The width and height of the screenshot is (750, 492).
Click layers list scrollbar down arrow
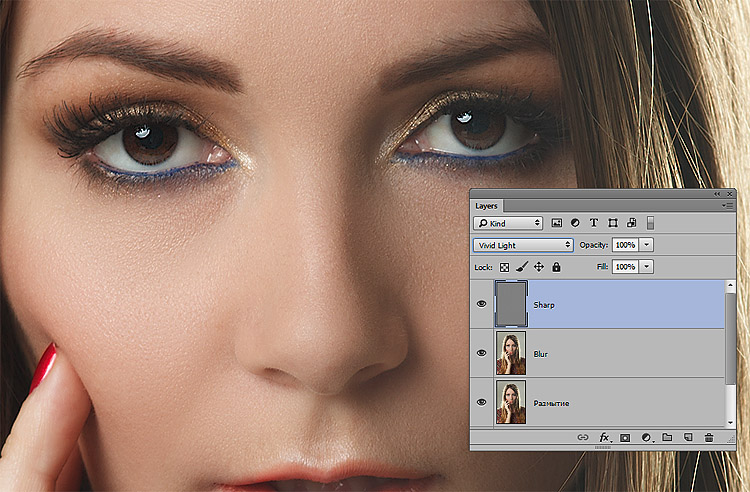(x=730, y=422)
